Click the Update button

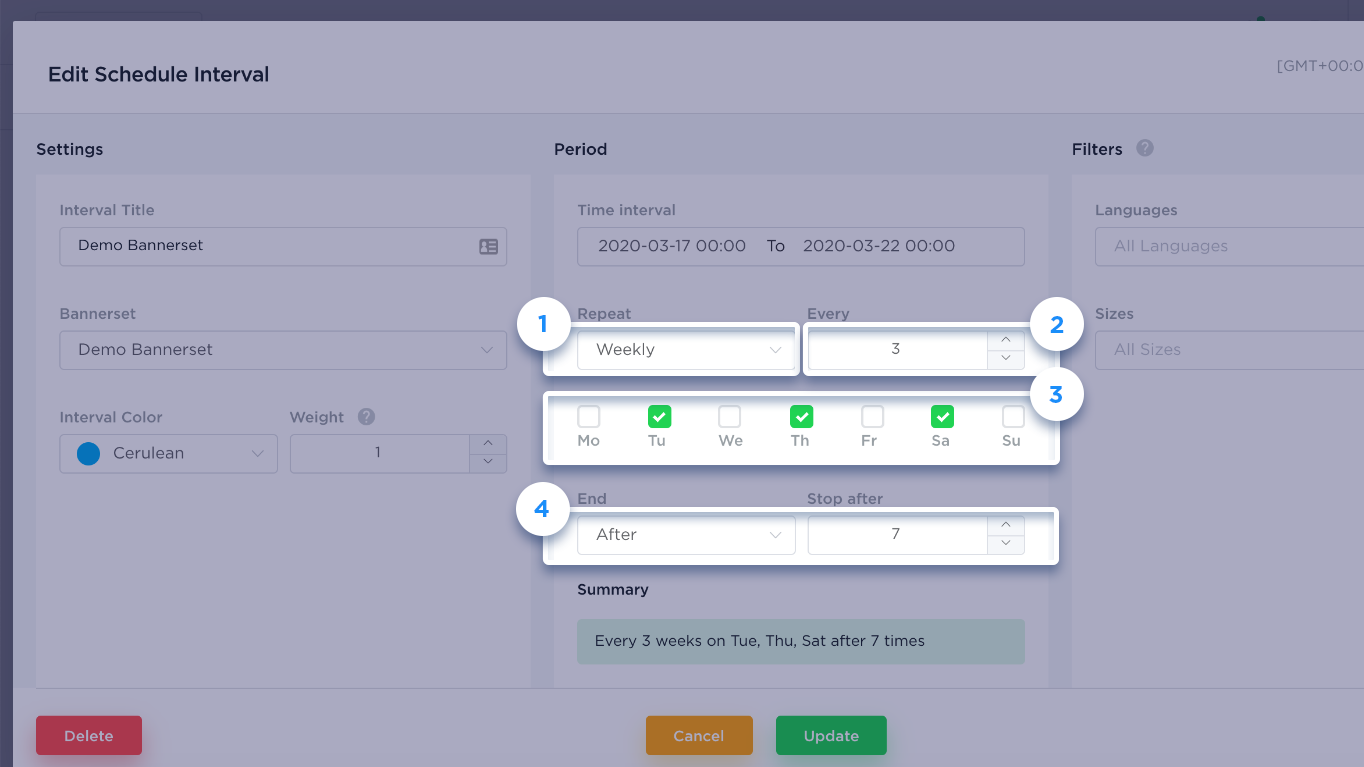click(831, 736)
